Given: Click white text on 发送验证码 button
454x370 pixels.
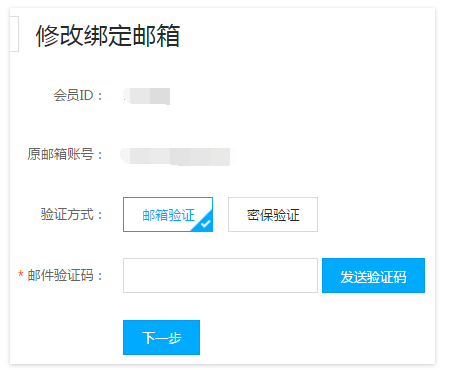Looking at the screenshot, I should [x=373, y=277].
